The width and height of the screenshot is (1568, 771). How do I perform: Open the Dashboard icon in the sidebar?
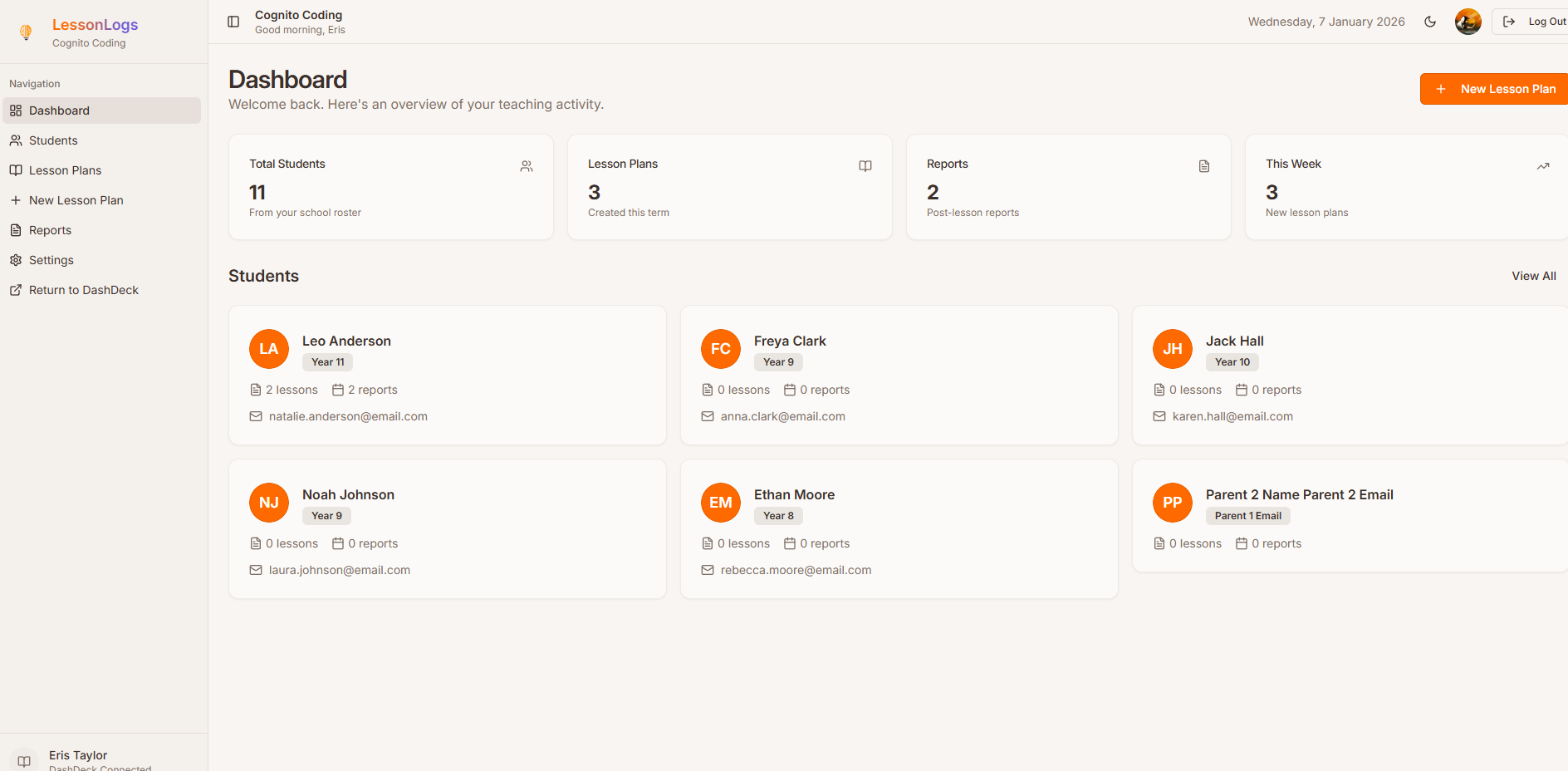[15, 110]
